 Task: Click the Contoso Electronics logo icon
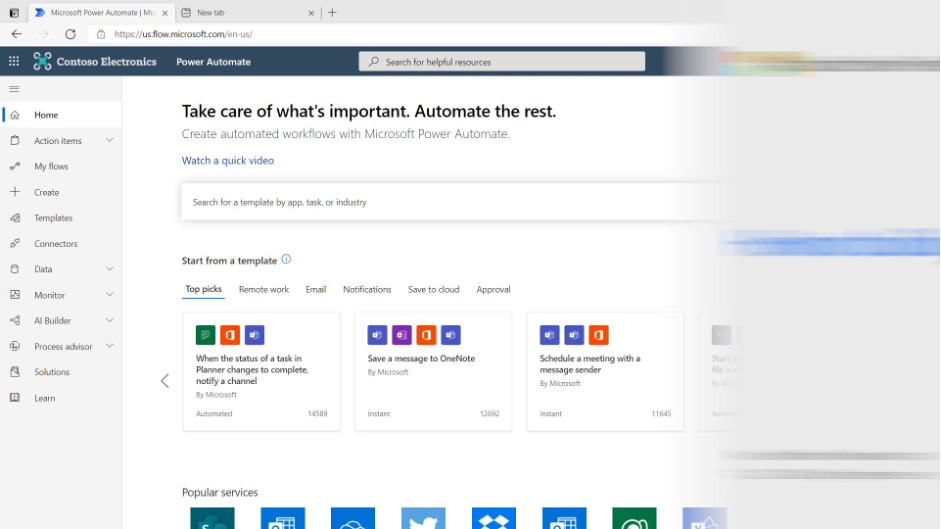tap(42, 61)
